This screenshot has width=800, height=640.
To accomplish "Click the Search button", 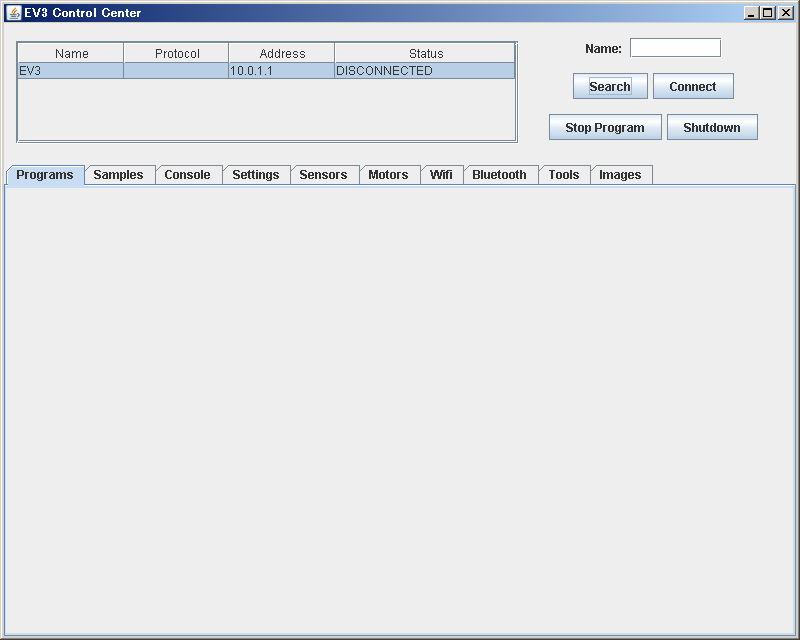I will (610, 86).
